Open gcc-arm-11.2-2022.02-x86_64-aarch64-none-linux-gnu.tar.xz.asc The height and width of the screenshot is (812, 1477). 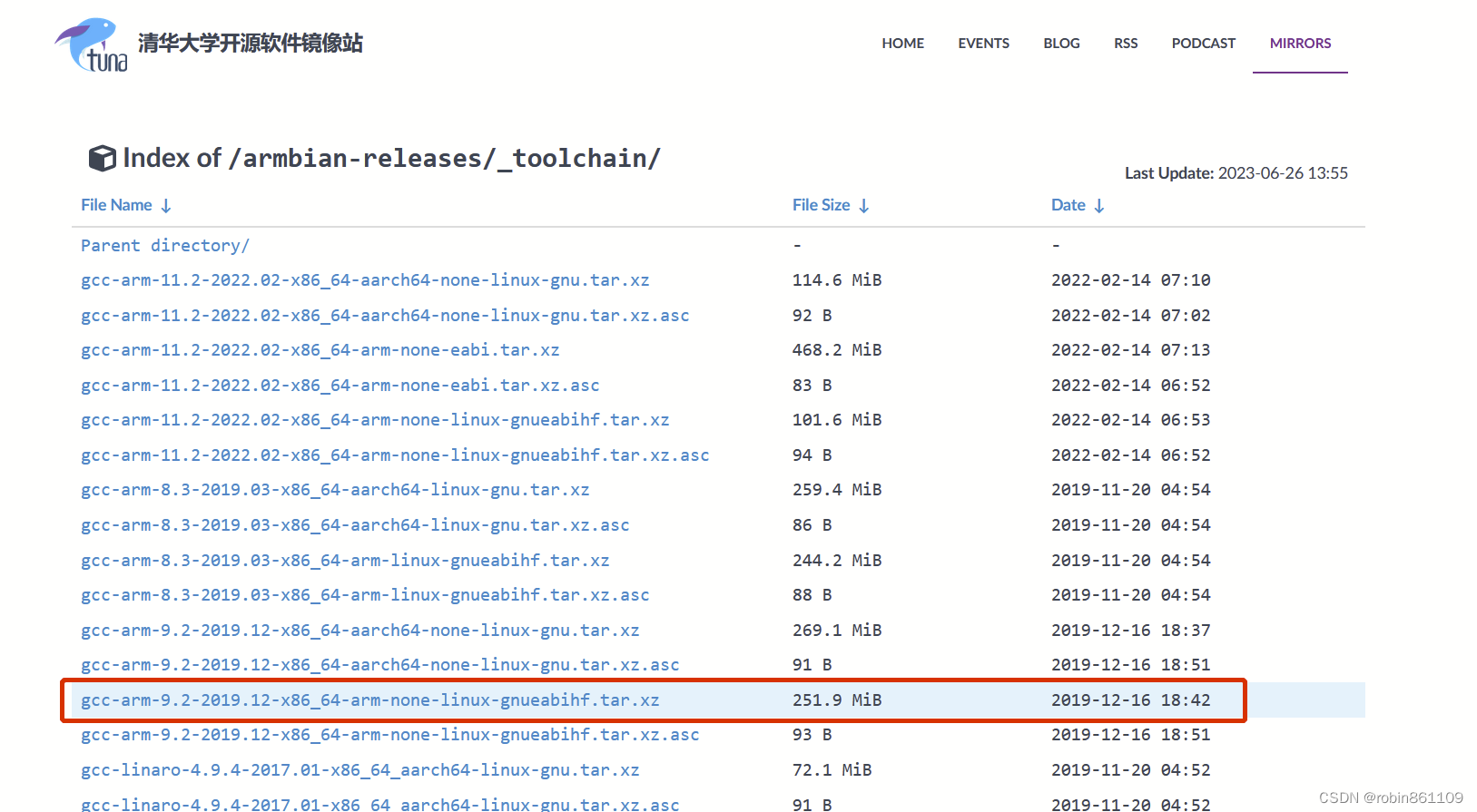pyautogui.click(x=385, y=316)
